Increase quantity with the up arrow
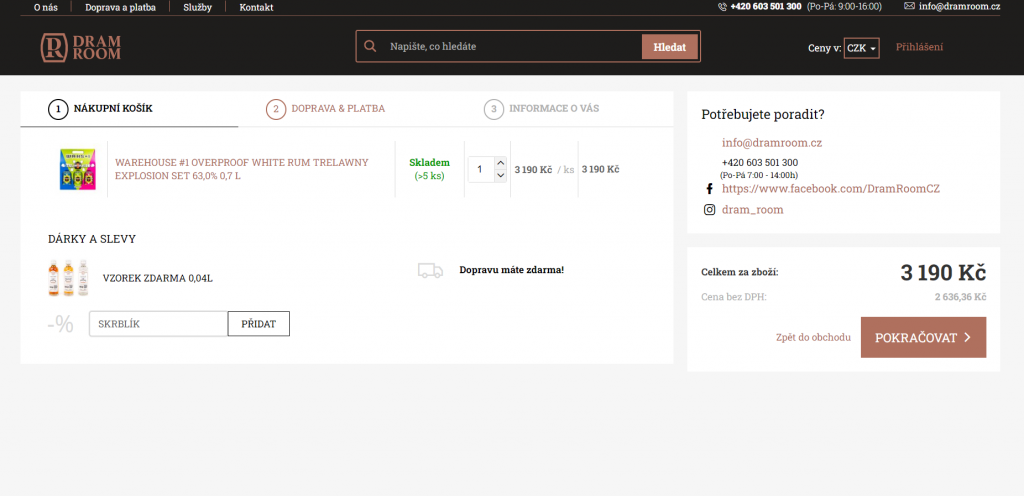1024x496 pixels. [x=500, y=163]
